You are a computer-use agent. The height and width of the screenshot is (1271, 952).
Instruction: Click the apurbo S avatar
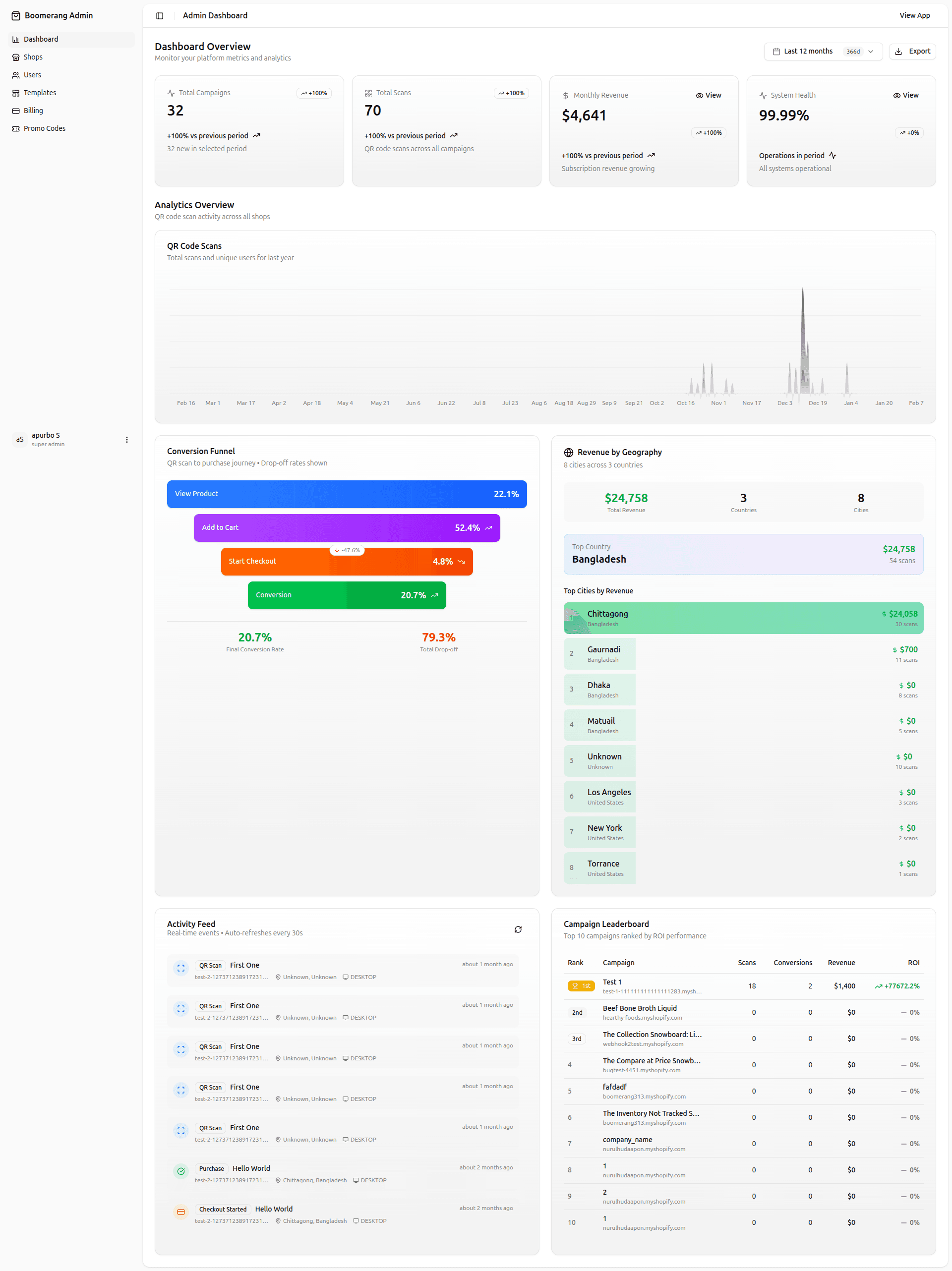point(19,440)
